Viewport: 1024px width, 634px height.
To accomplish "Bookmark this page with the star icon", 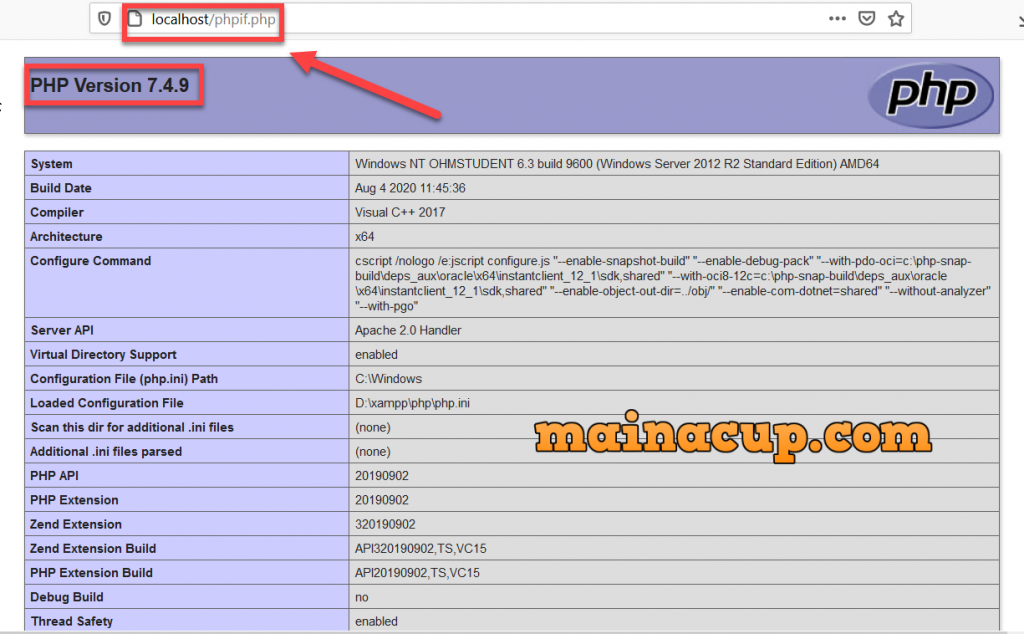I will pyautogui.click(x=896, y=18).
